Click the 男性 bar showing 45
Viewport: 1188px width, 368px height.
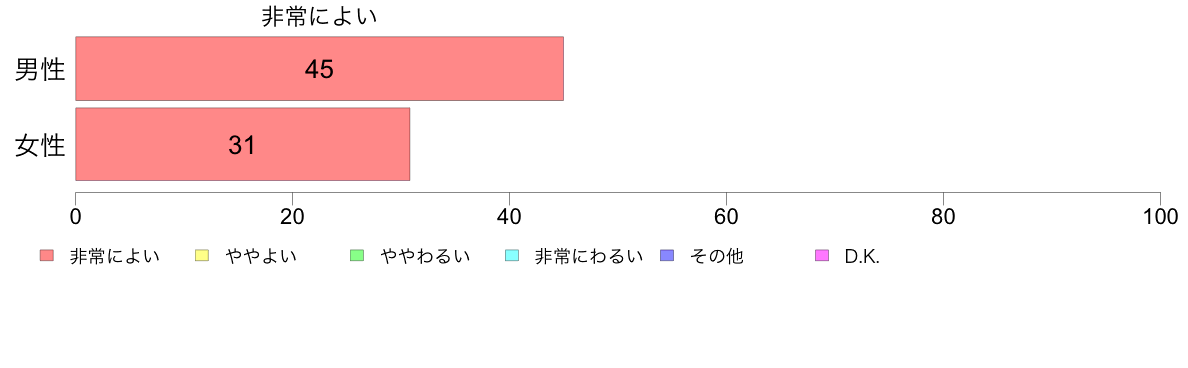(x=320, y=68)
